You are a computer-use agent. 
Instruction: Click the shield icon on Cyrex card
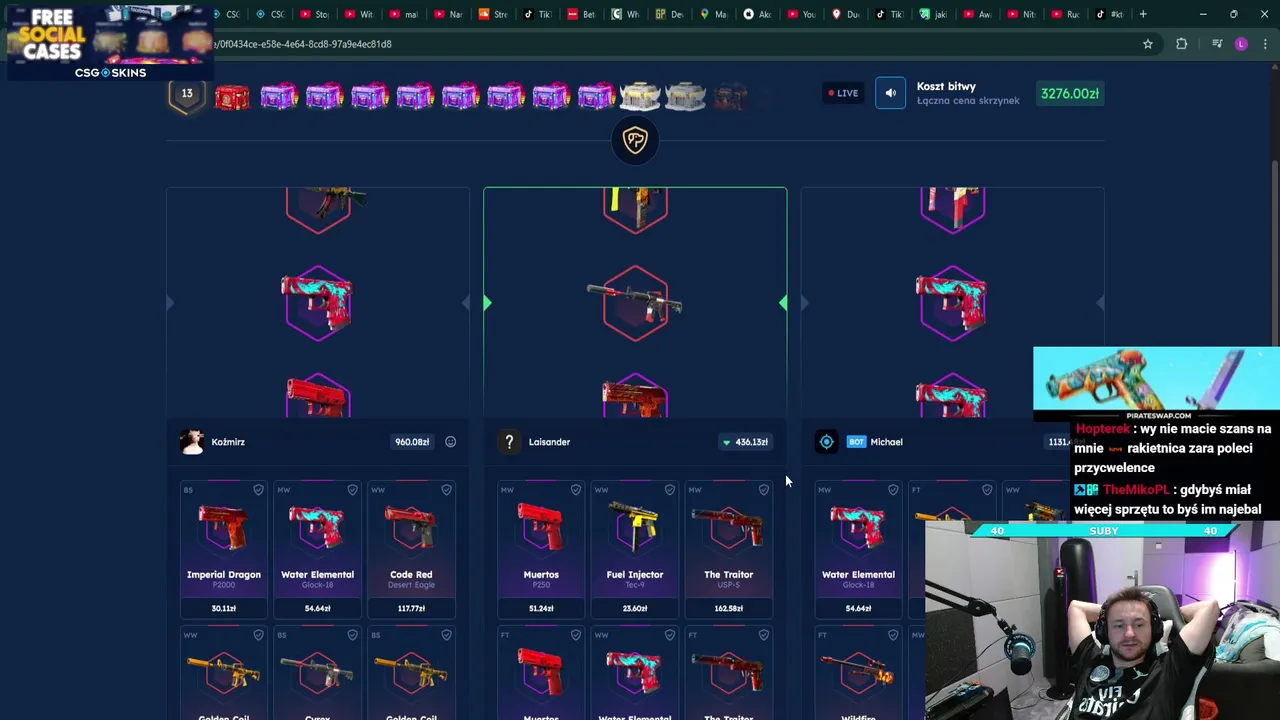point(352,635)
